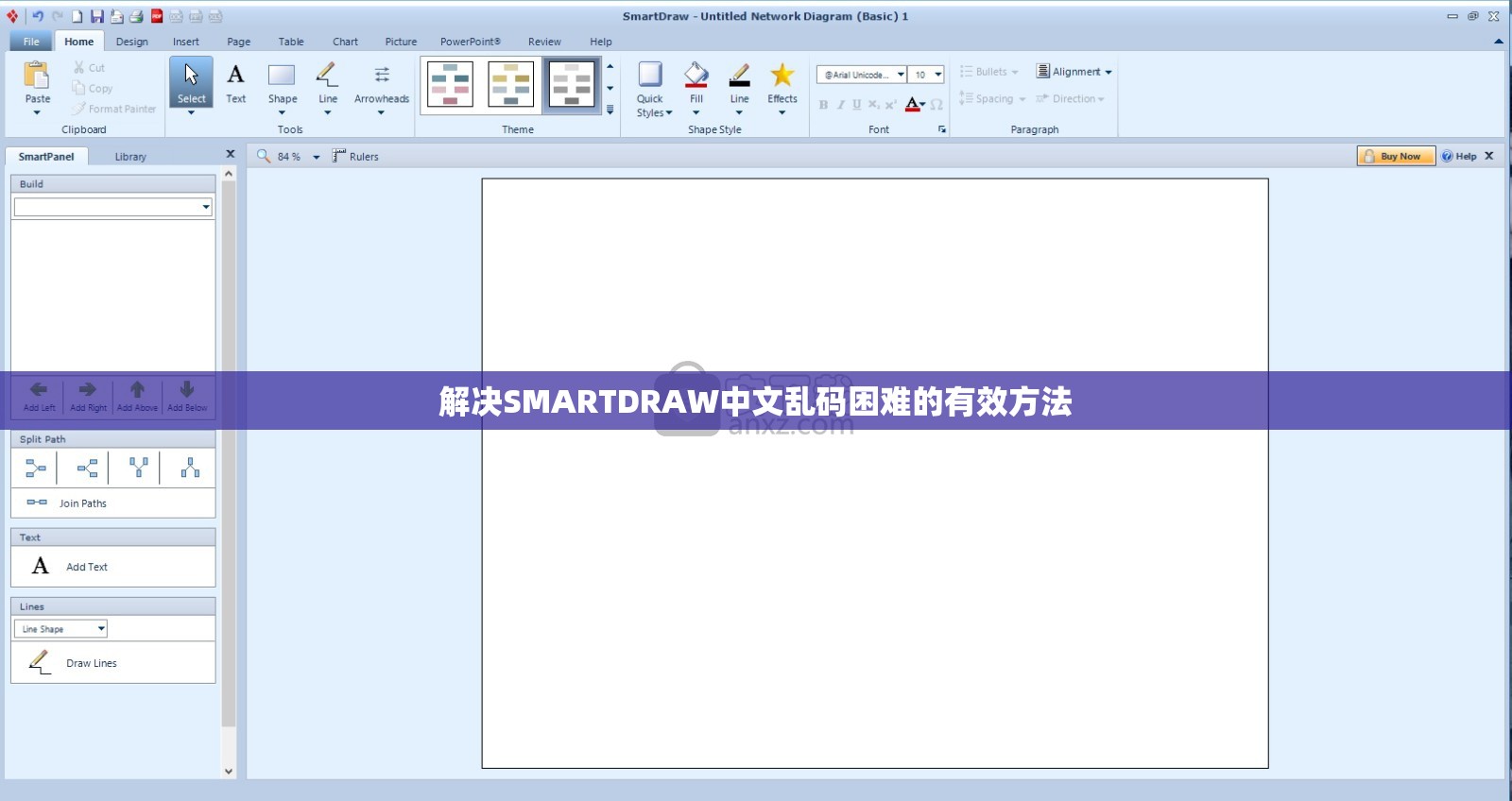Click the Buy Now button
Screen dimensions: 1512x801
1397,156
